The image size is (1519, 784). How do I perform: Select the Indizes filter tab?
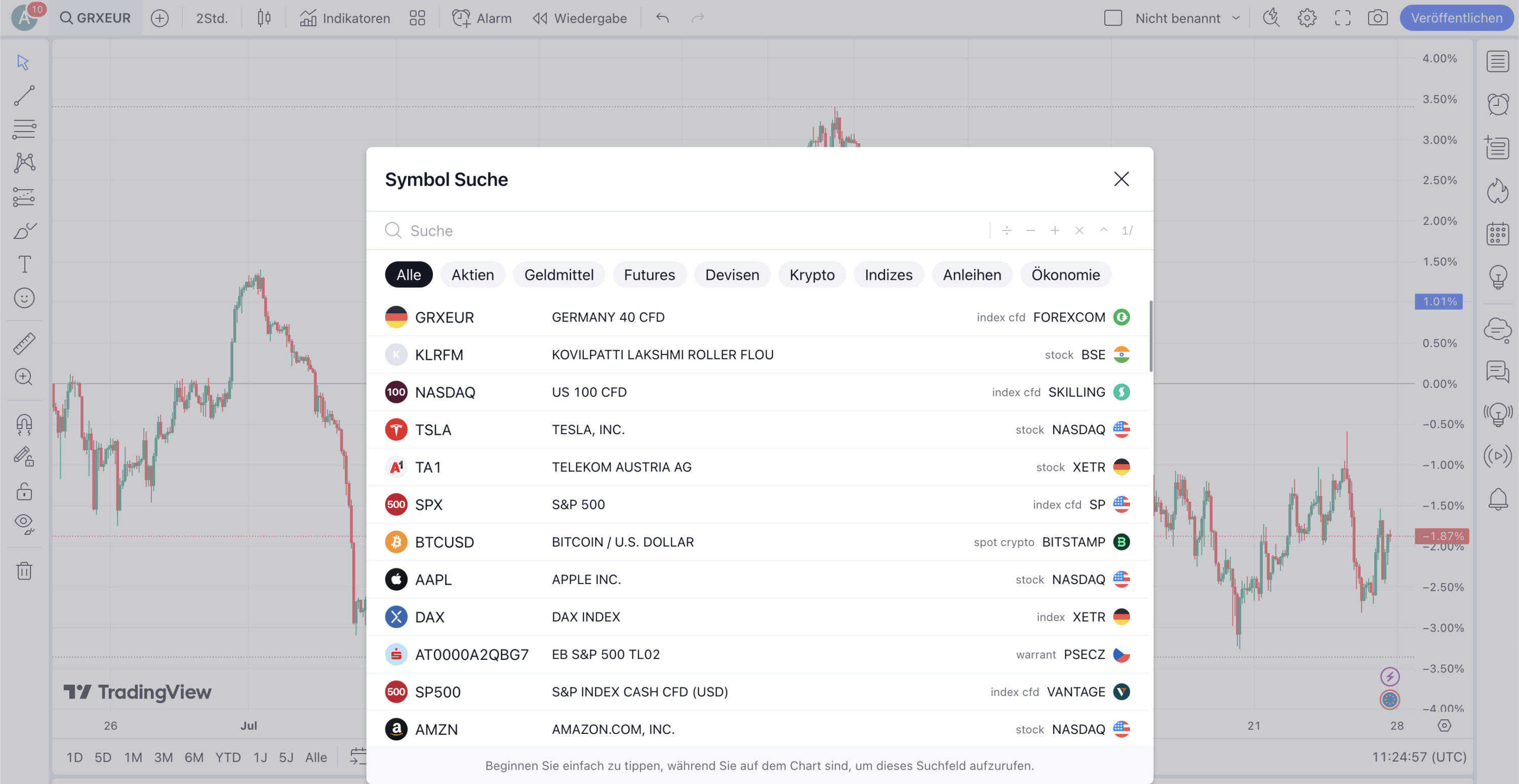pyautogui.click(x=888, y=275)
